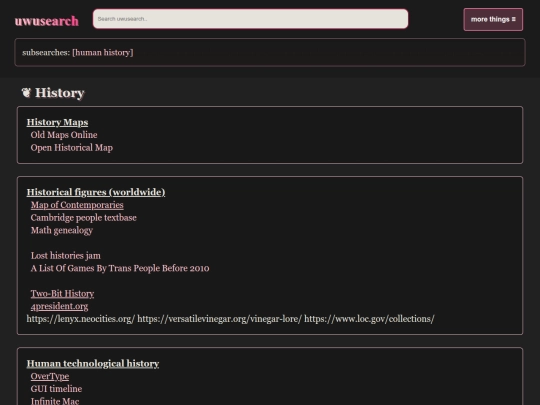Visit Map of Contemporaries
This screenshot has width=540, height=405.
[77, 205]
